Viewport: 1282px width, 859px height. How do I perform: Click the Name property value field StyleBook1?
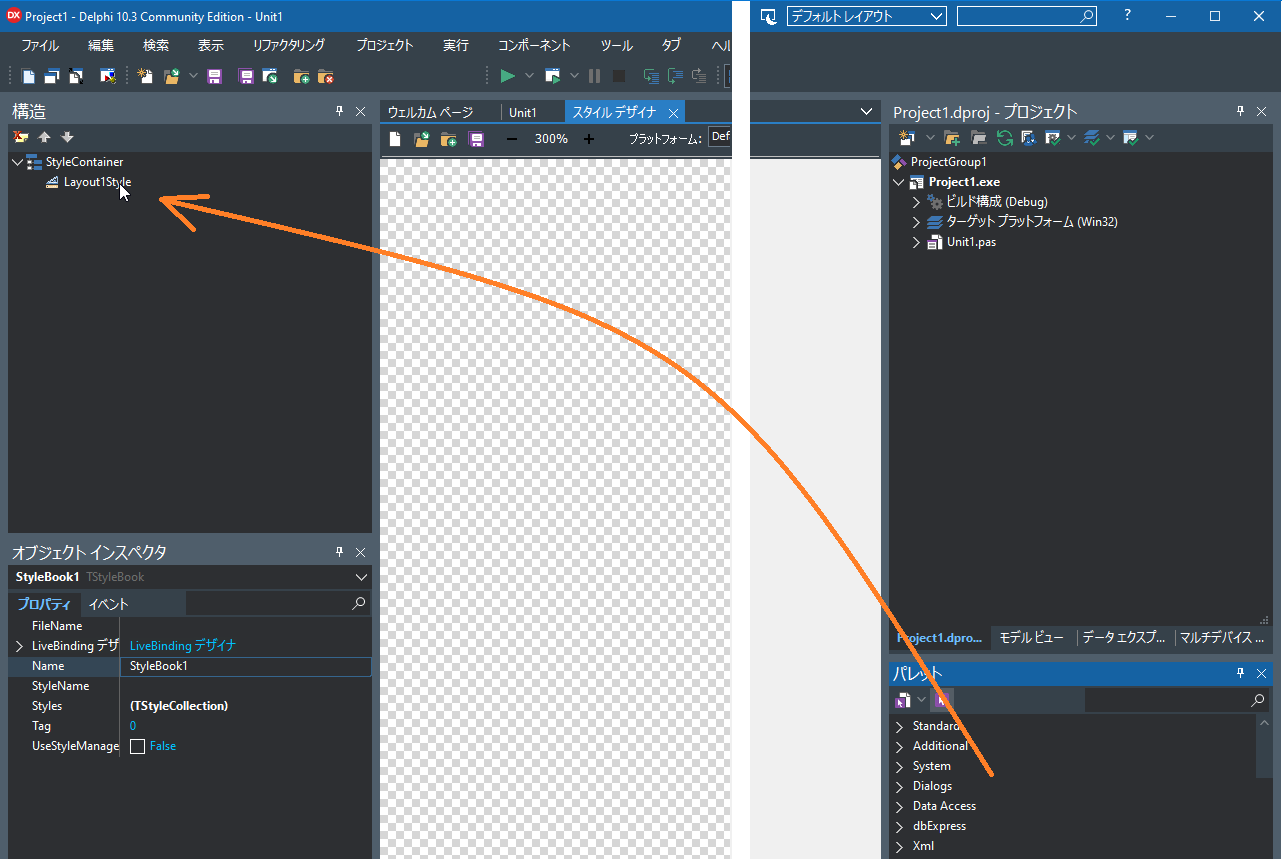click(245, 666)
